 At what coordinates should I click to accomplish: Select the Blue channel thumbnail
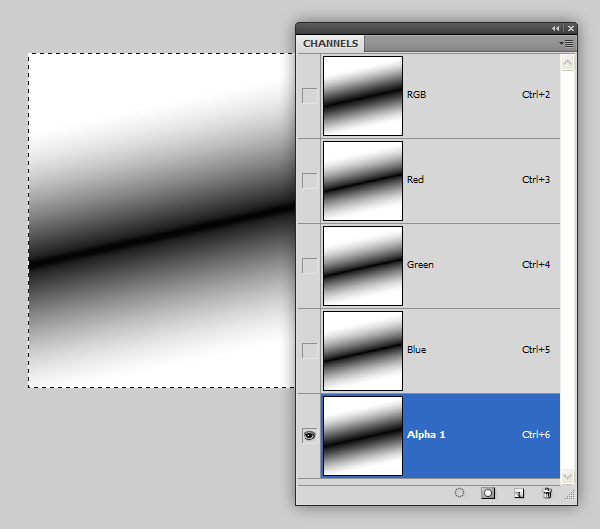[363, 351]
